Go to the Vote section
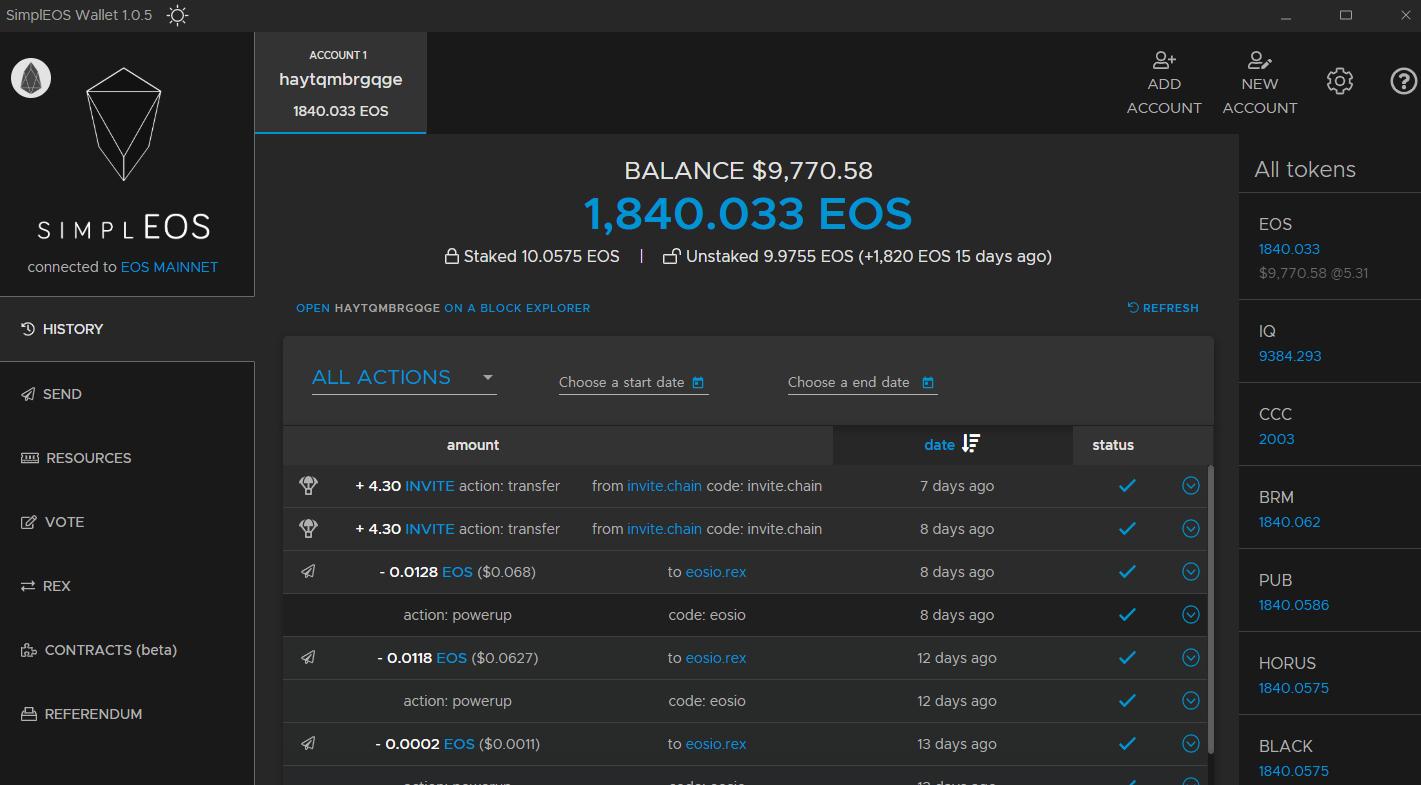 coord(127,522)
